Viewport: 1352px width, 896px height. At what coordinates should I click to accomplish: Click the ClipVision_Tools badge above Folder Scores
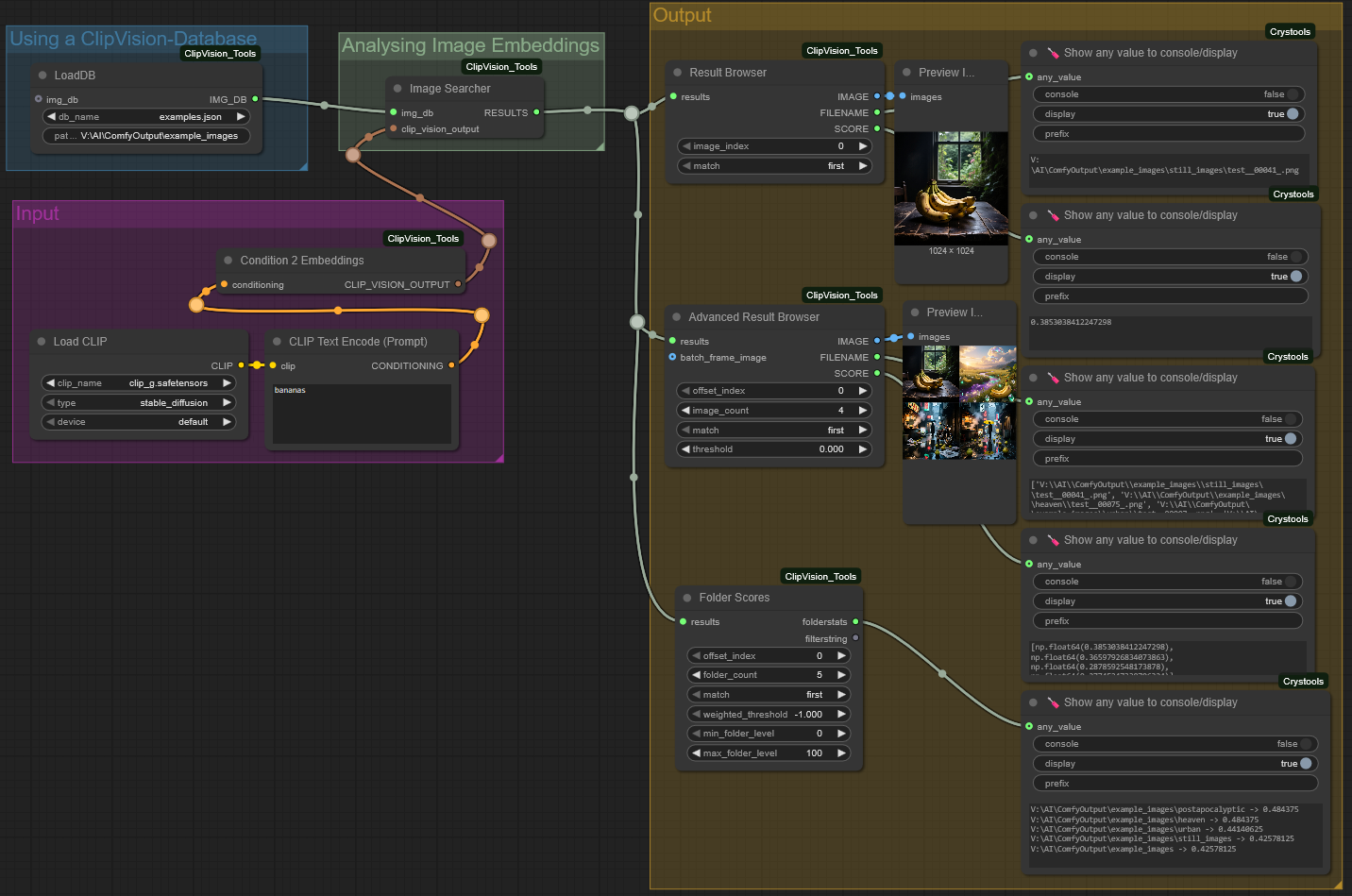[x=820, y=576]
